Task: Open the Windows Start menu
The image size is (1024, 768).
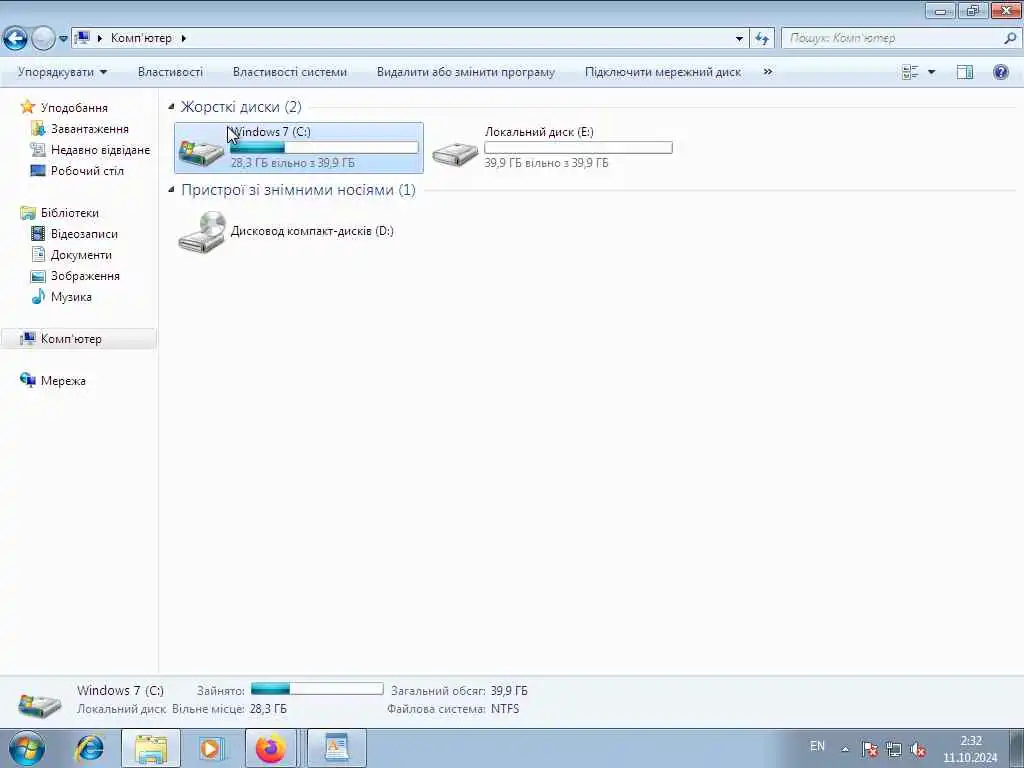Action: coord(27,748)
